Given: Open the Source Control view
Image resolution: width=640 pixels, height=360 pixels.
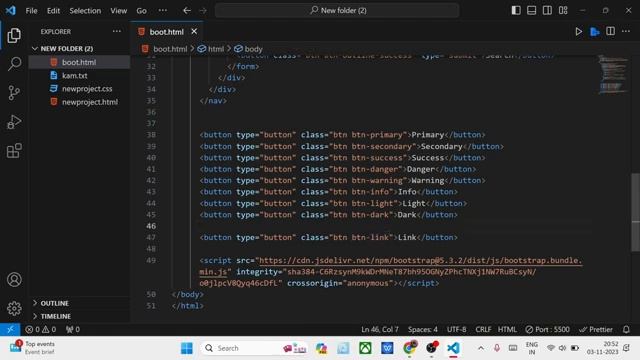Looking at the screenshot, I should pyautogui.click(x=14, y=93).
